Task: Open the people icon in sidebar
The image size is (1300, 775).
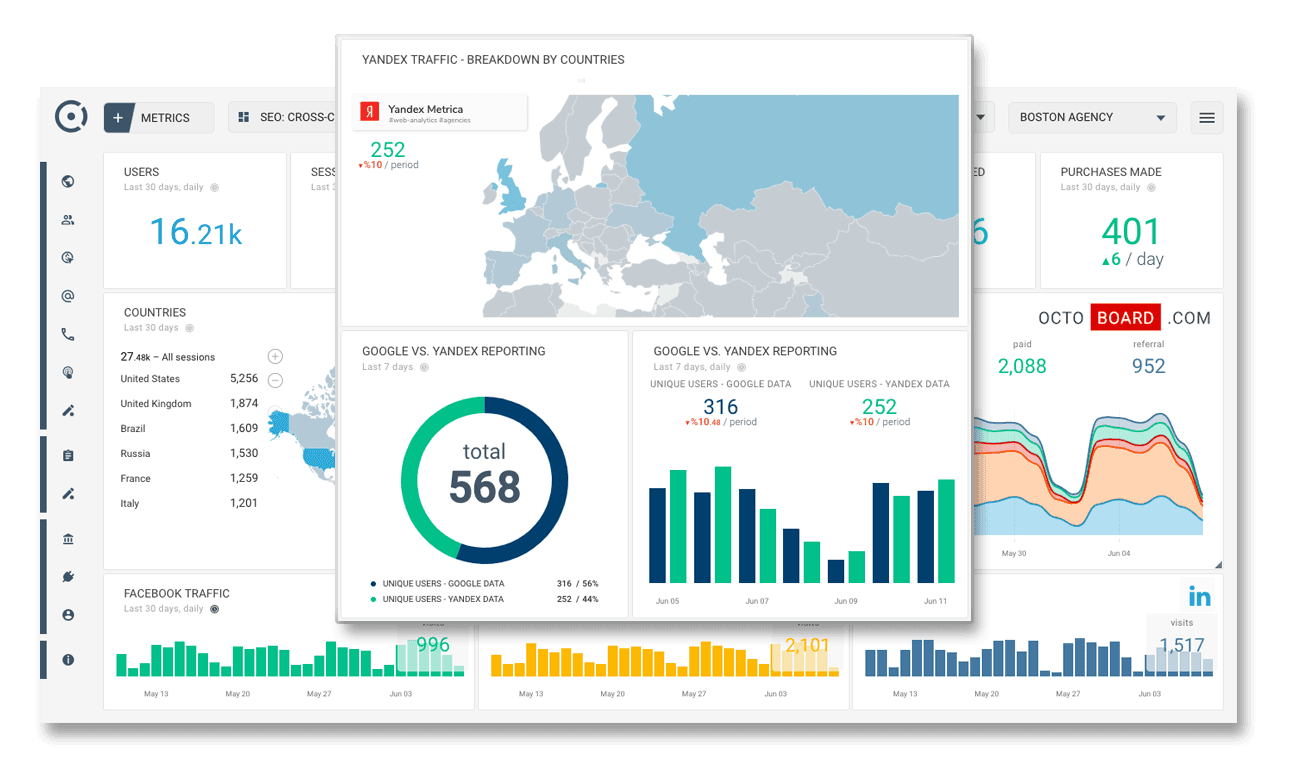Action: pyautogui.click(x=68, y=220)
